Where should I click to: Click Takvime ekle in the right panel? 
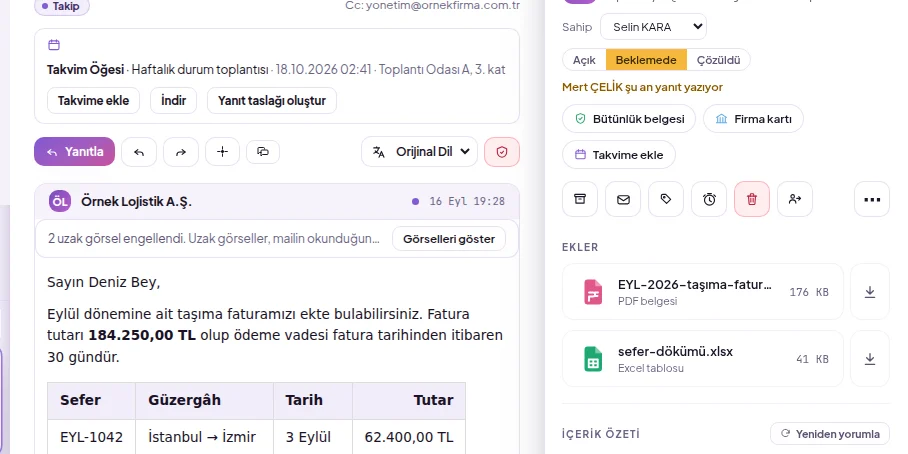coord(619,155)
